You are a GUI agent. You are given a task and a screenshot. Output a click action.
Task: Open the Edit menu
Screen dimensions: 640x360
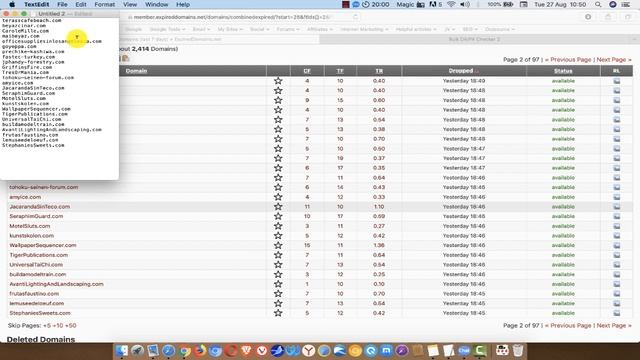click(81, 4)
